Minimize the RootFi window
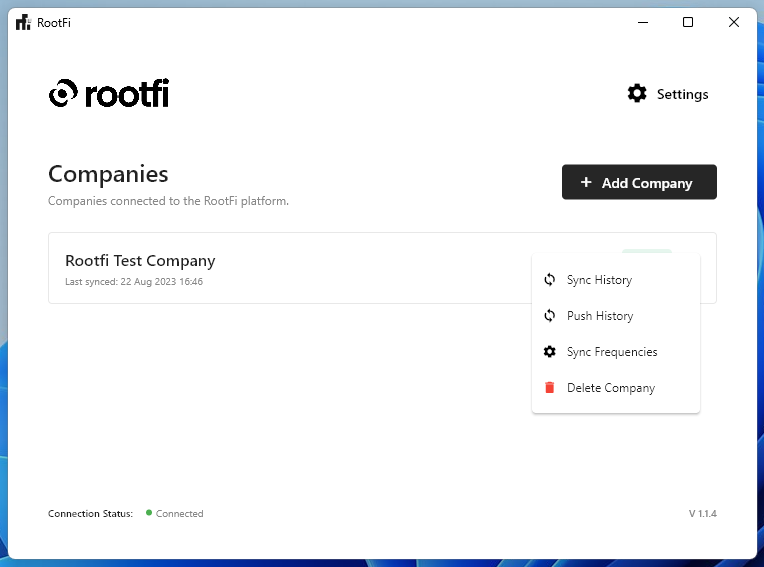Screen dimensions: 764x567 point(643,22)
